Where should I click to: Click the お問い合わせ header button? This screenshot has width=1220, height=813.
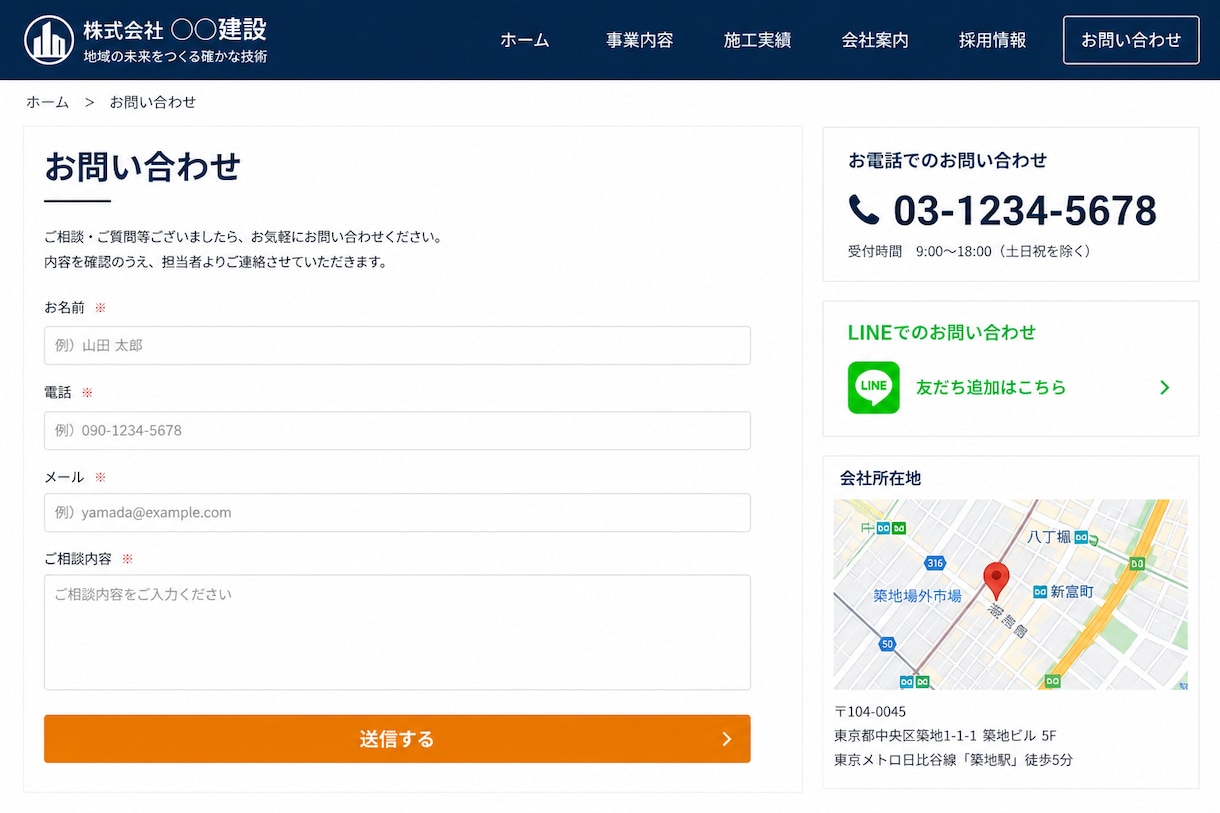coord(1131,40)
